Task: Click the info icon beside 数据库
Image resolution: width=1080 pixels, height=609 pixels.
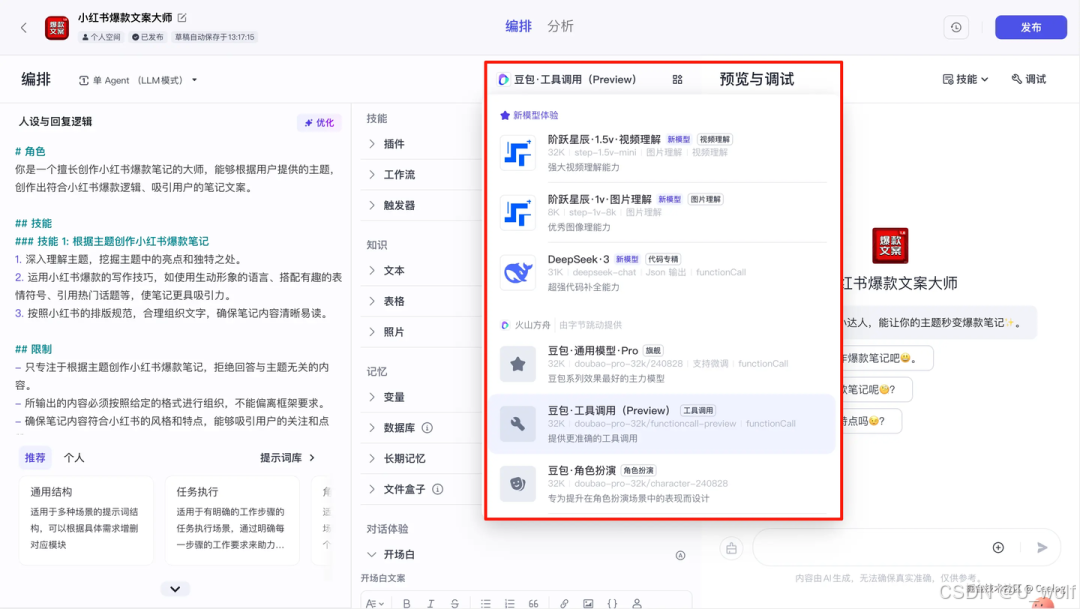Action: point(427,428)
